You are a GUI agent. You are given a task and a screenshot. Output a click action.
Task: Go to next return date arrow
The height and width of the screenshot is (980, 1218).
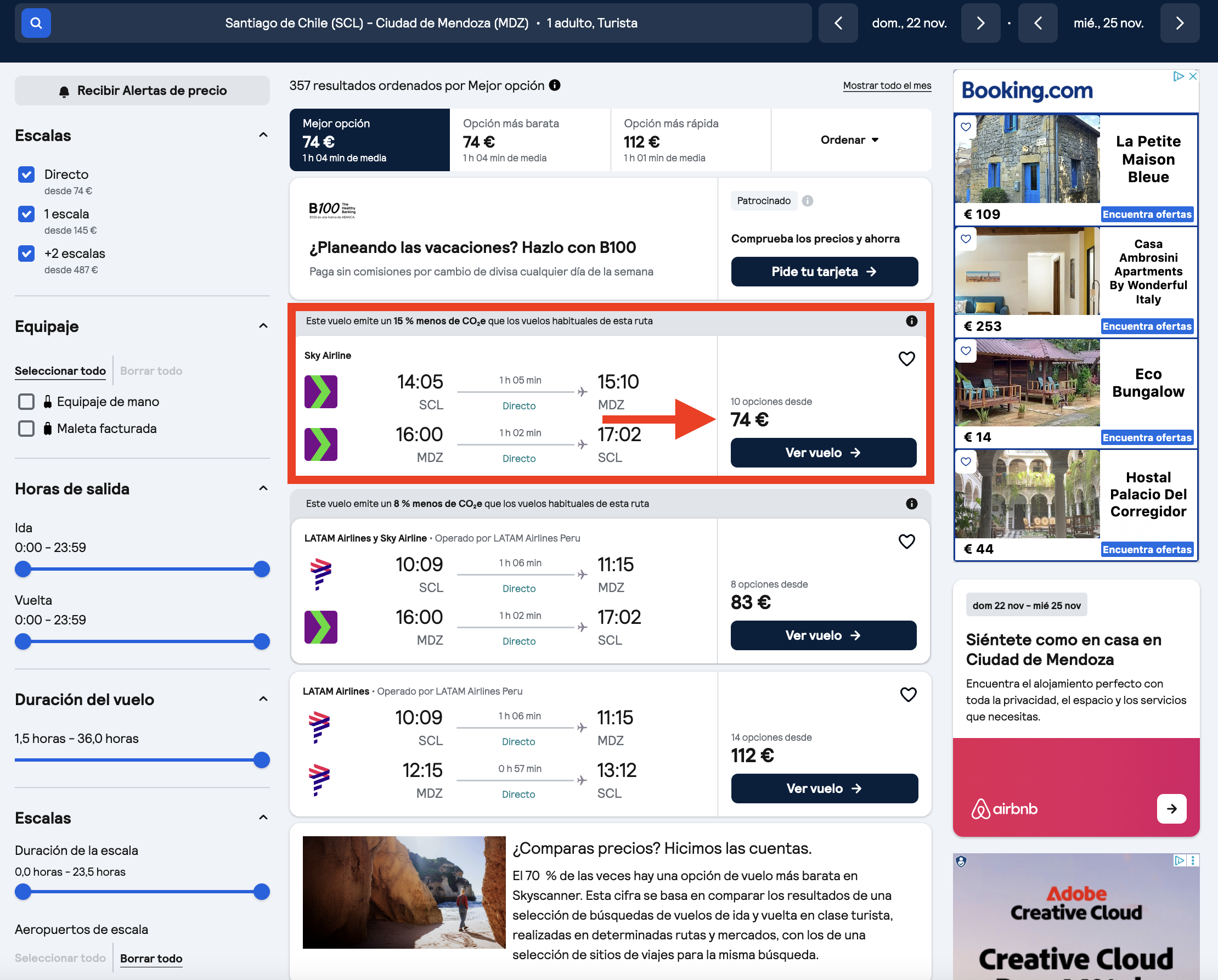click(x=1180, y=23)
